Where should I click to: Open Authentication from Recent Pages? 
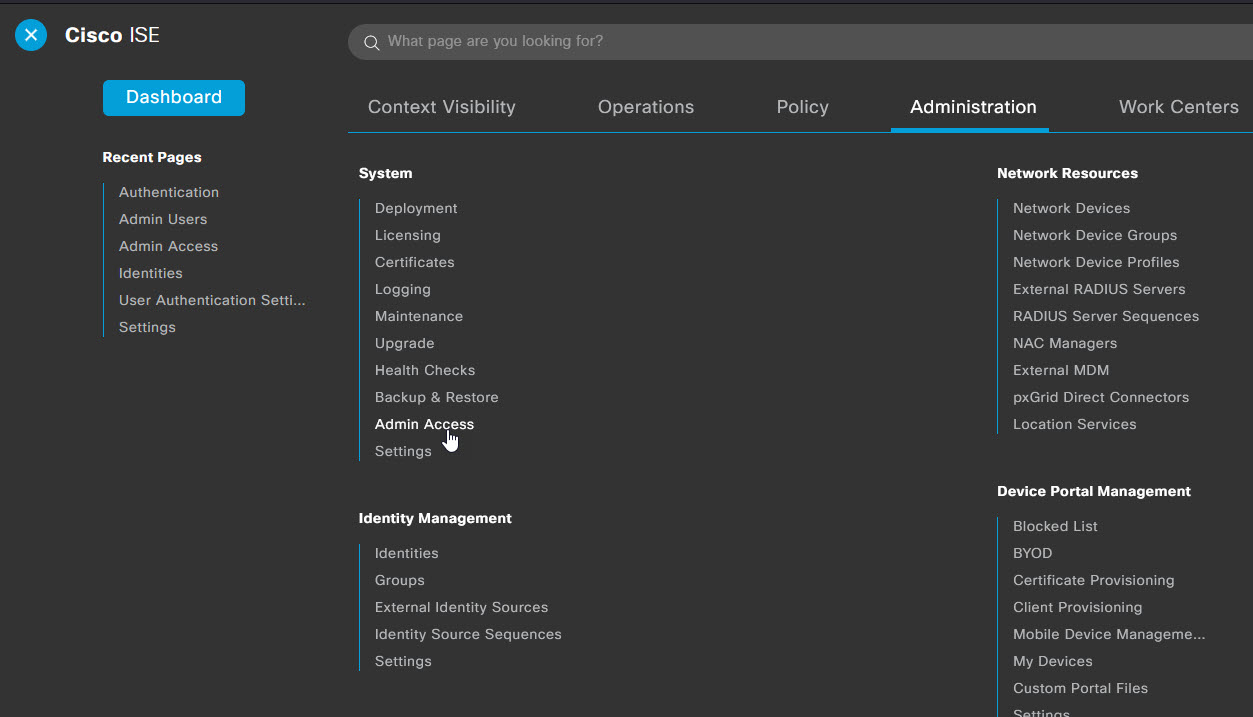click(x=169, y=192)
